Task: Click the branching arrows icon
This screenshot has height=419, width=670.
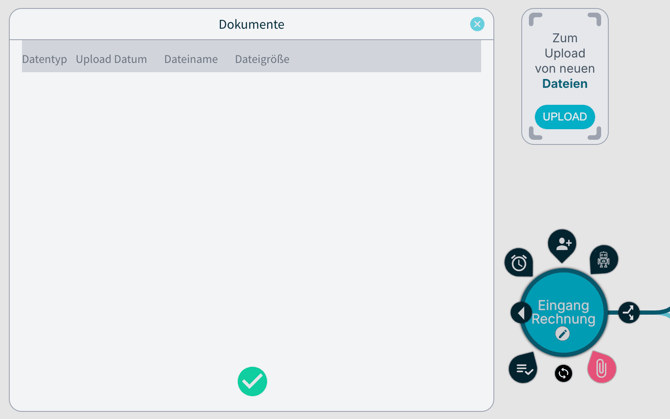Action: [629, 313]
